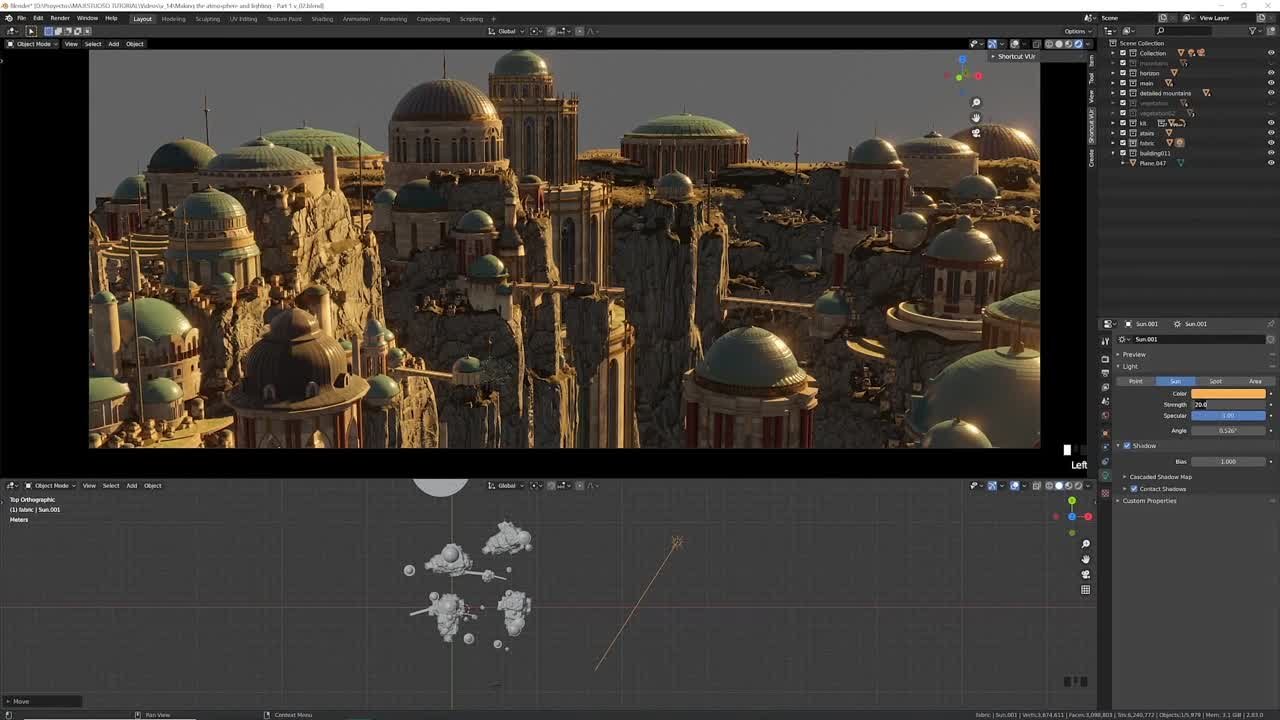The width and height of the screenshot is (1280, 720).
Task: Click the pan hand gizmo in the lower viewport
Action: [x=1085, y=559]
